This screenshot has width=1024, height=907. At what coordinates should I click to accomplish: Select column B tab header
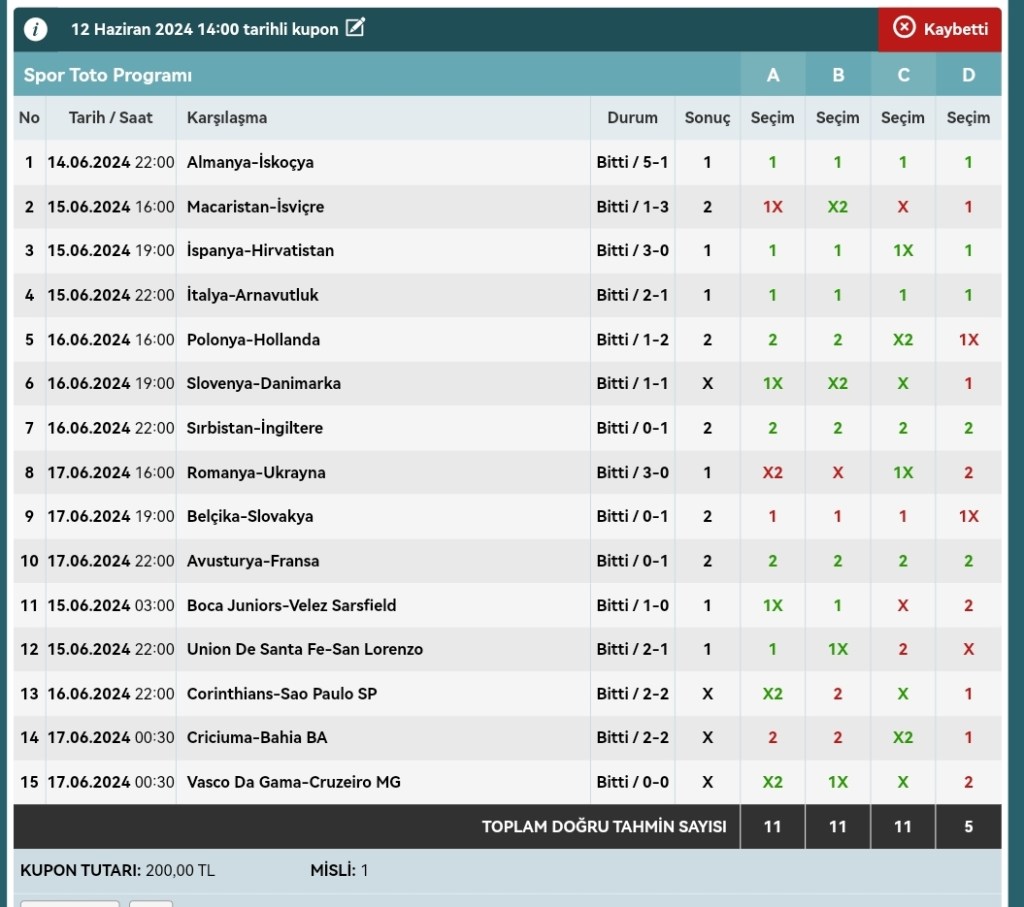click(837, 75)
